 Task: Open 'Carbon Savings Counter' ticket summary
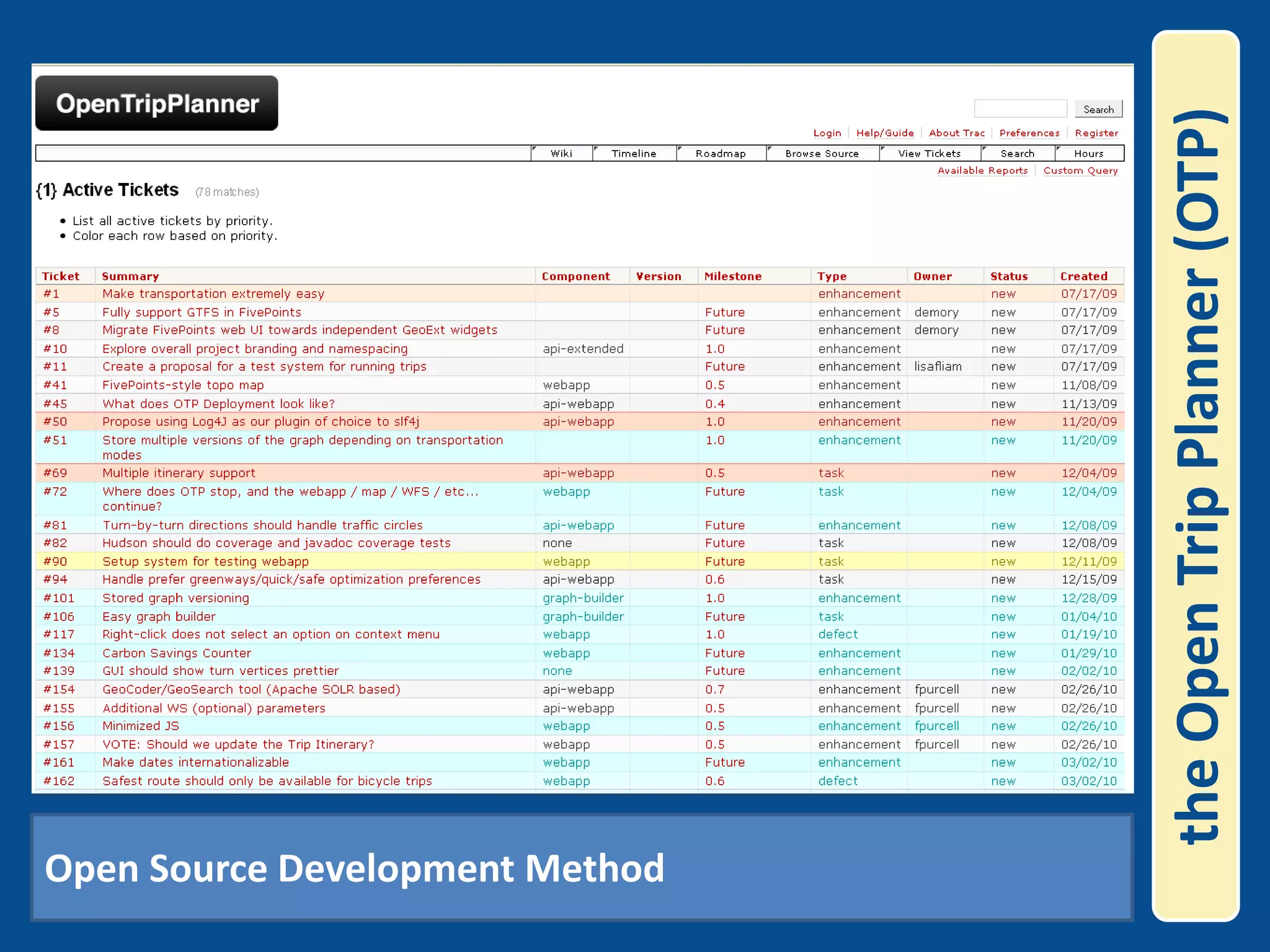pos(177,653)
